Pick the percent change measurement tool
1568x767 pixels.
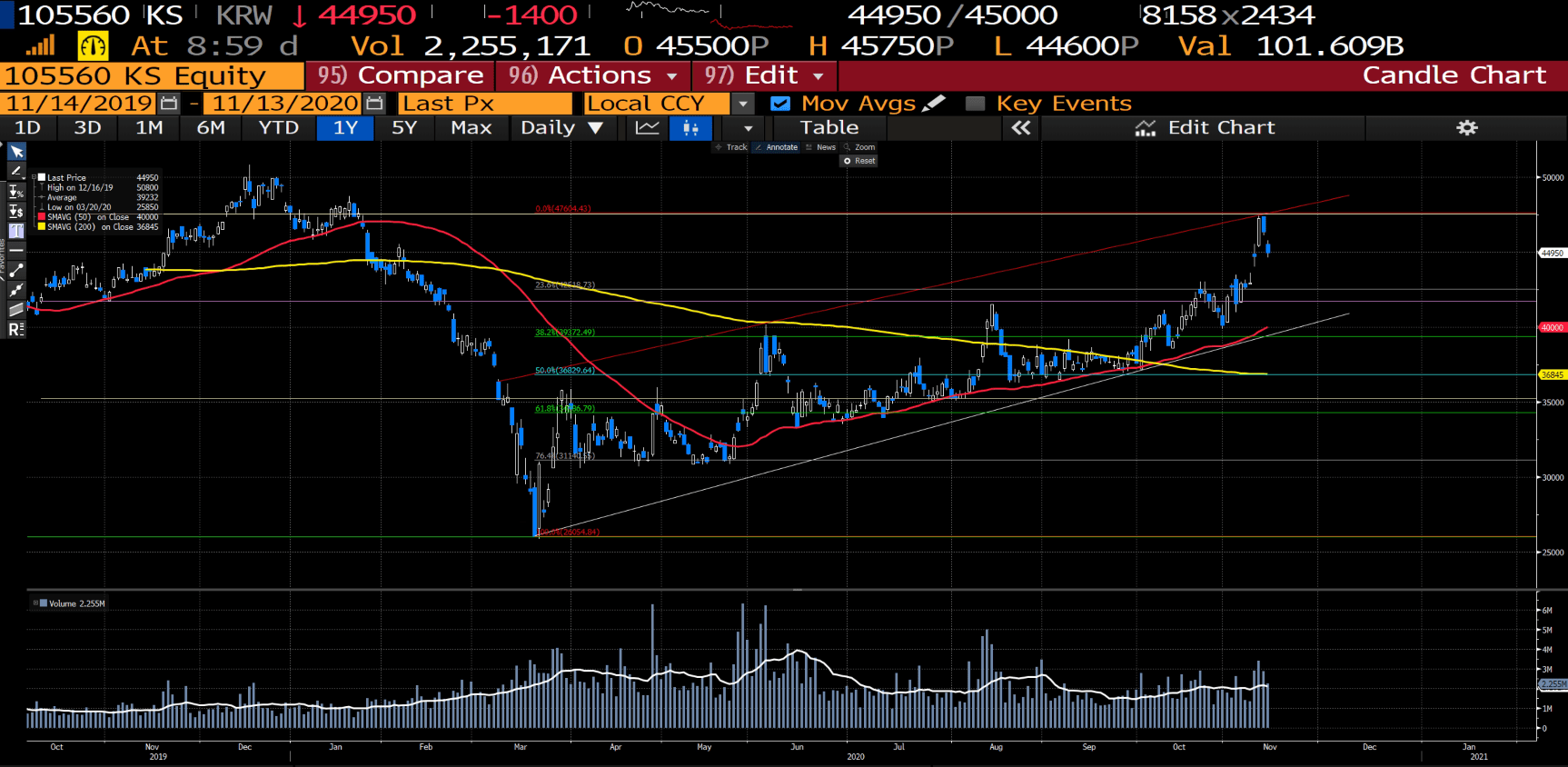(16, 191)
